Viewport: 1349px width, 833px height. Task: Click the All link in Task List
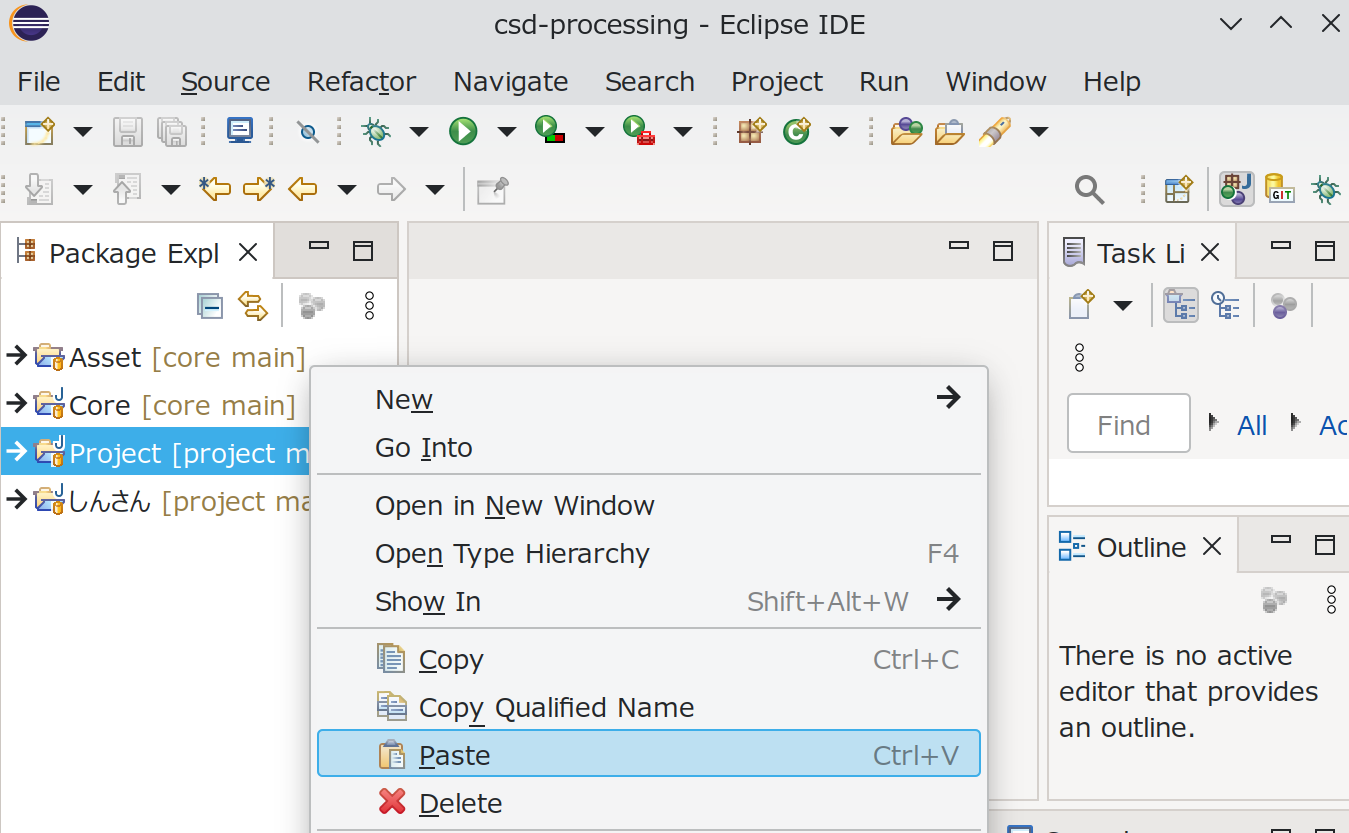pos(1252,426)
